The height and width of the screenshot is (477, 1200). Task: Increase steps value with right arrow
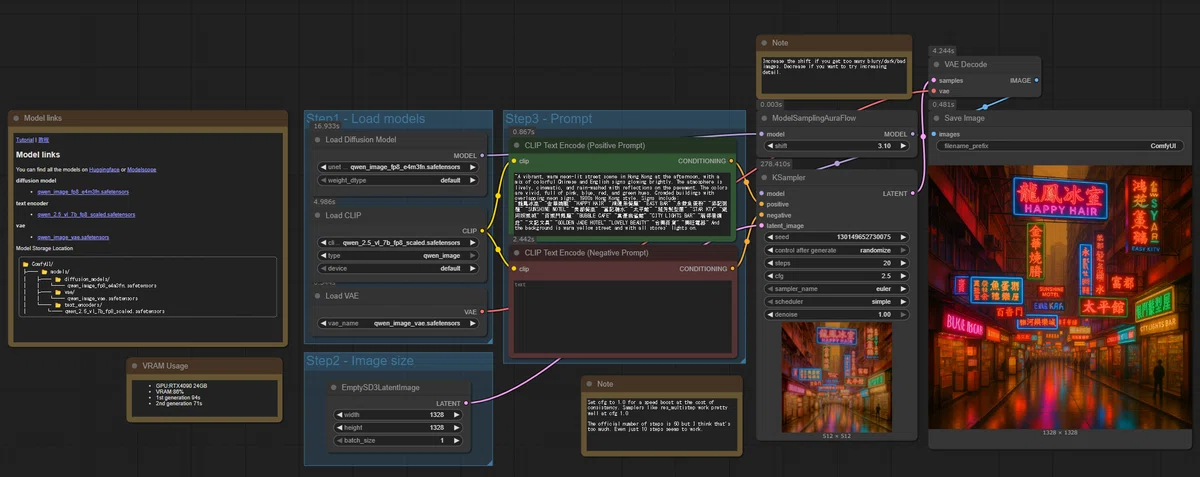coord(903,262)
